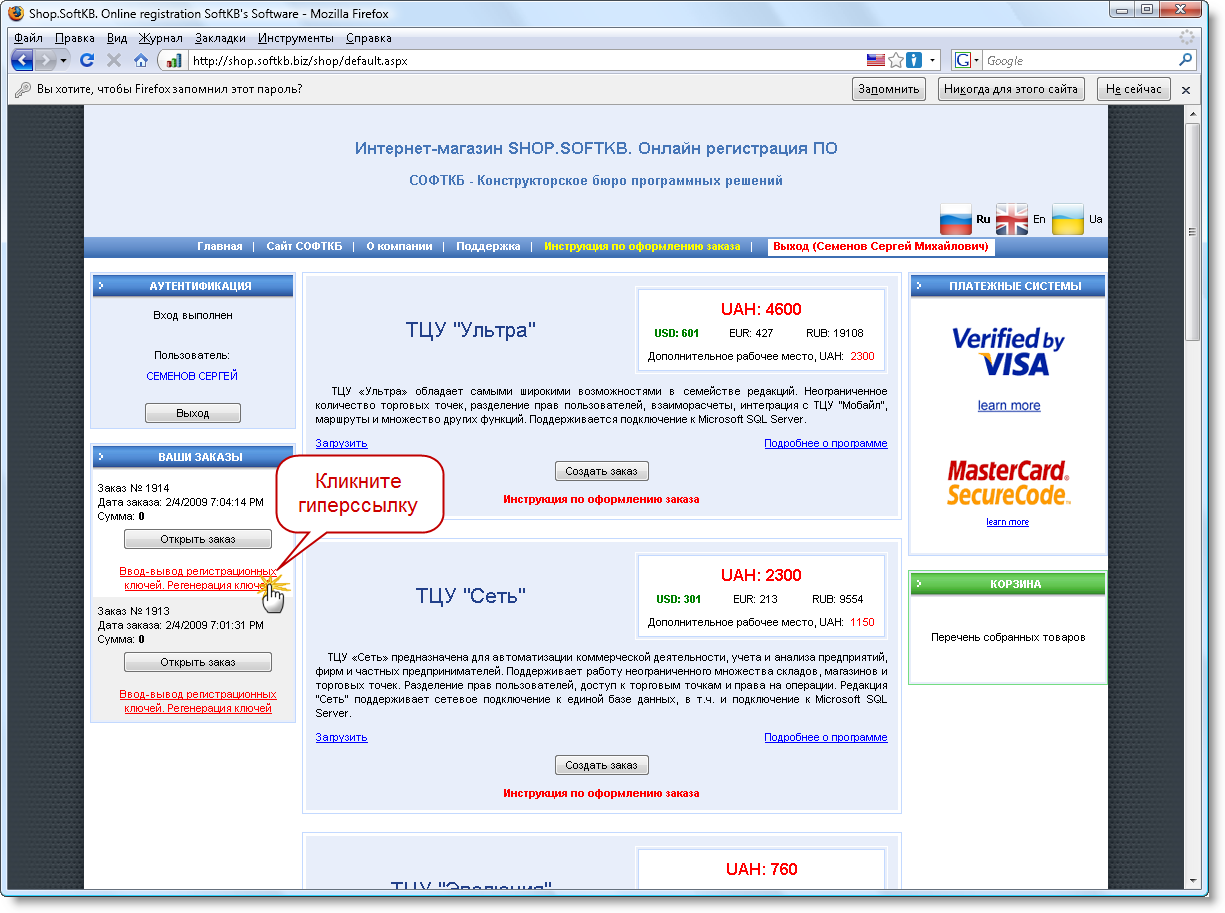Click the Verified by Visa logo
1225x913 pixels.
click(1008, 352)
